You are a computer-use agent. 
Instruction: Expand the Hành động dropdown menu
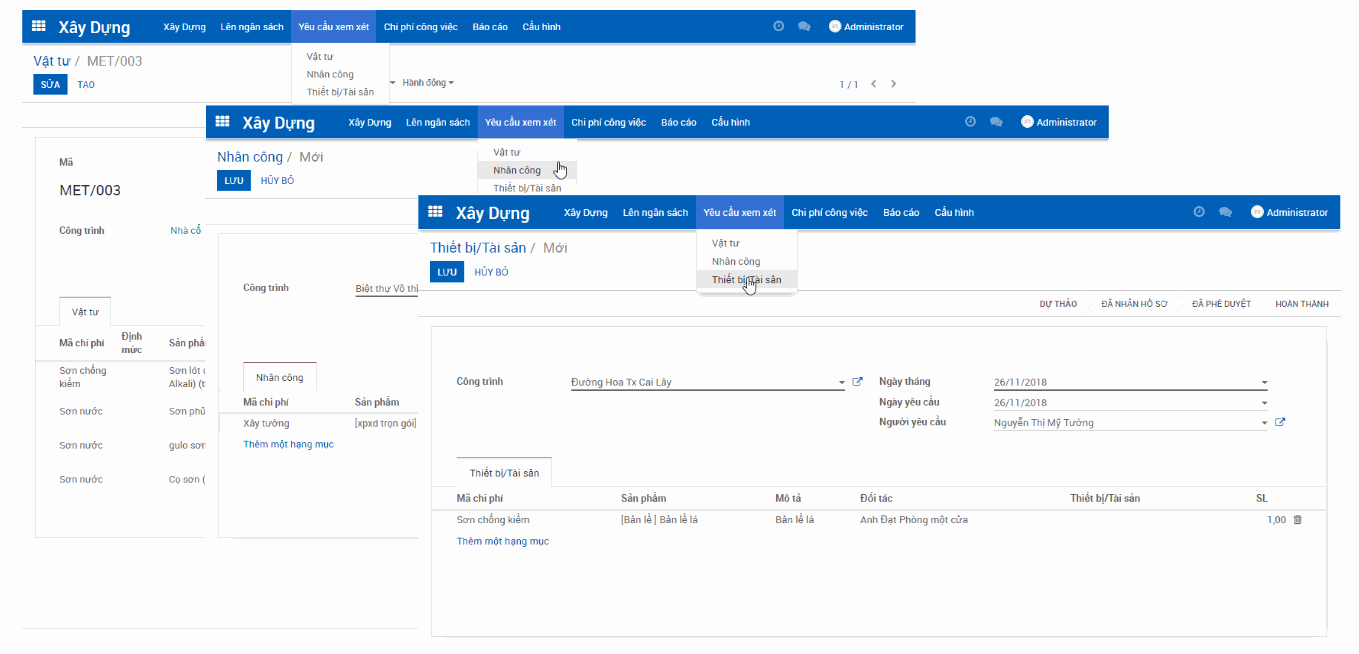pos(425,82)
